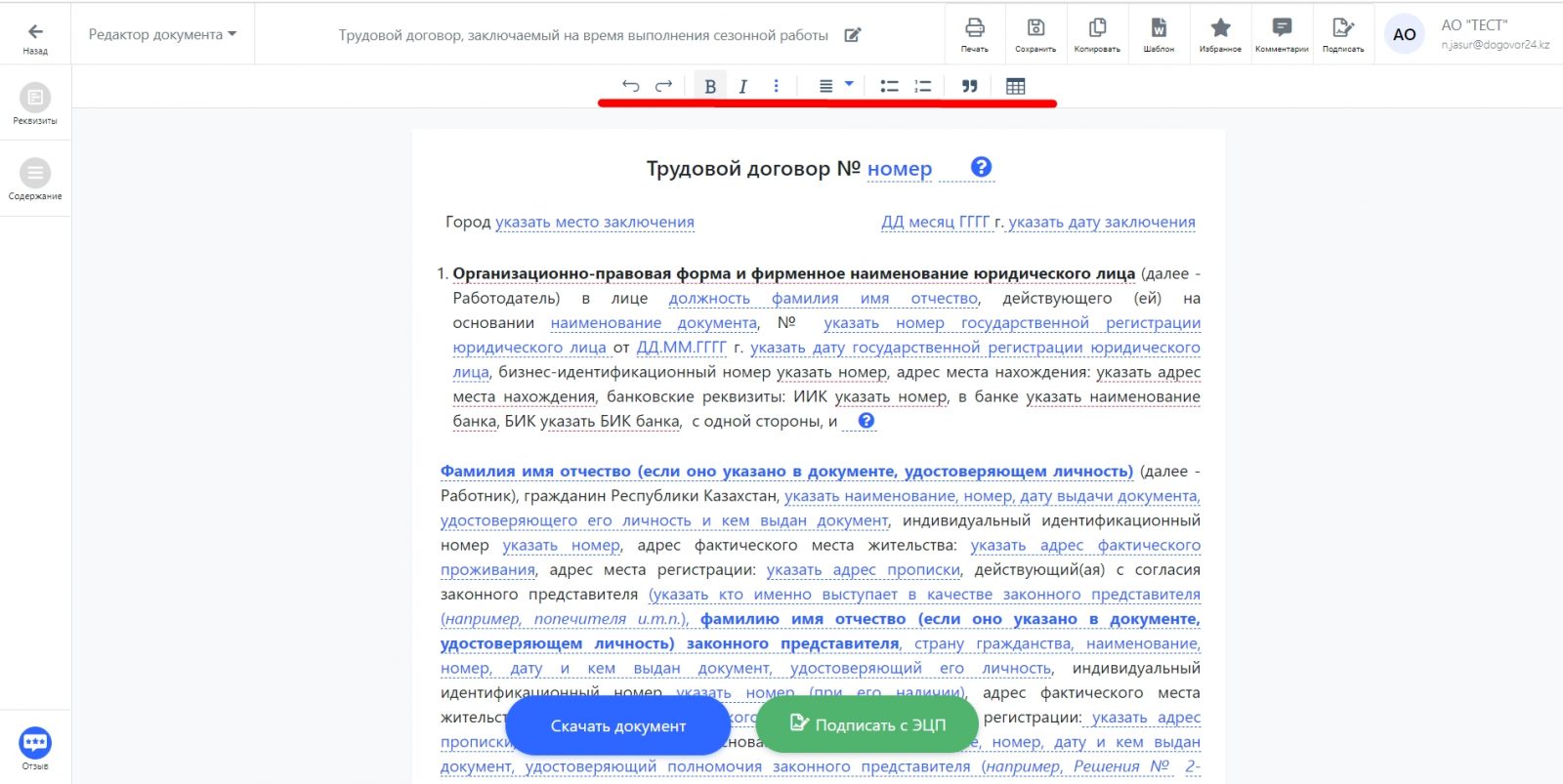Image resolution: width=1563 pixels, height=784 pixels.
Task: Click the Скачать документ button
Action: point(618,726)
